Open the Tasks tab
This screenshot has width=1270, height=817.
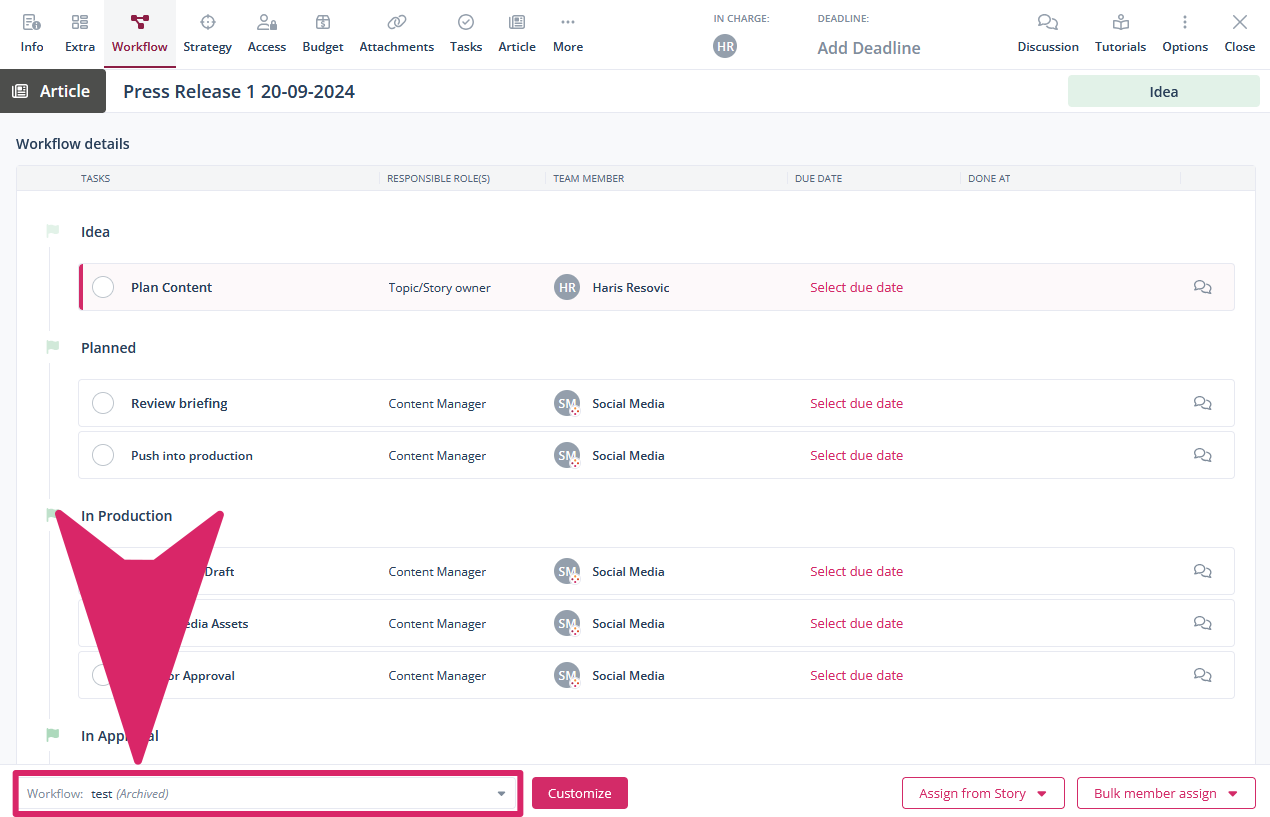pos(466,34)
